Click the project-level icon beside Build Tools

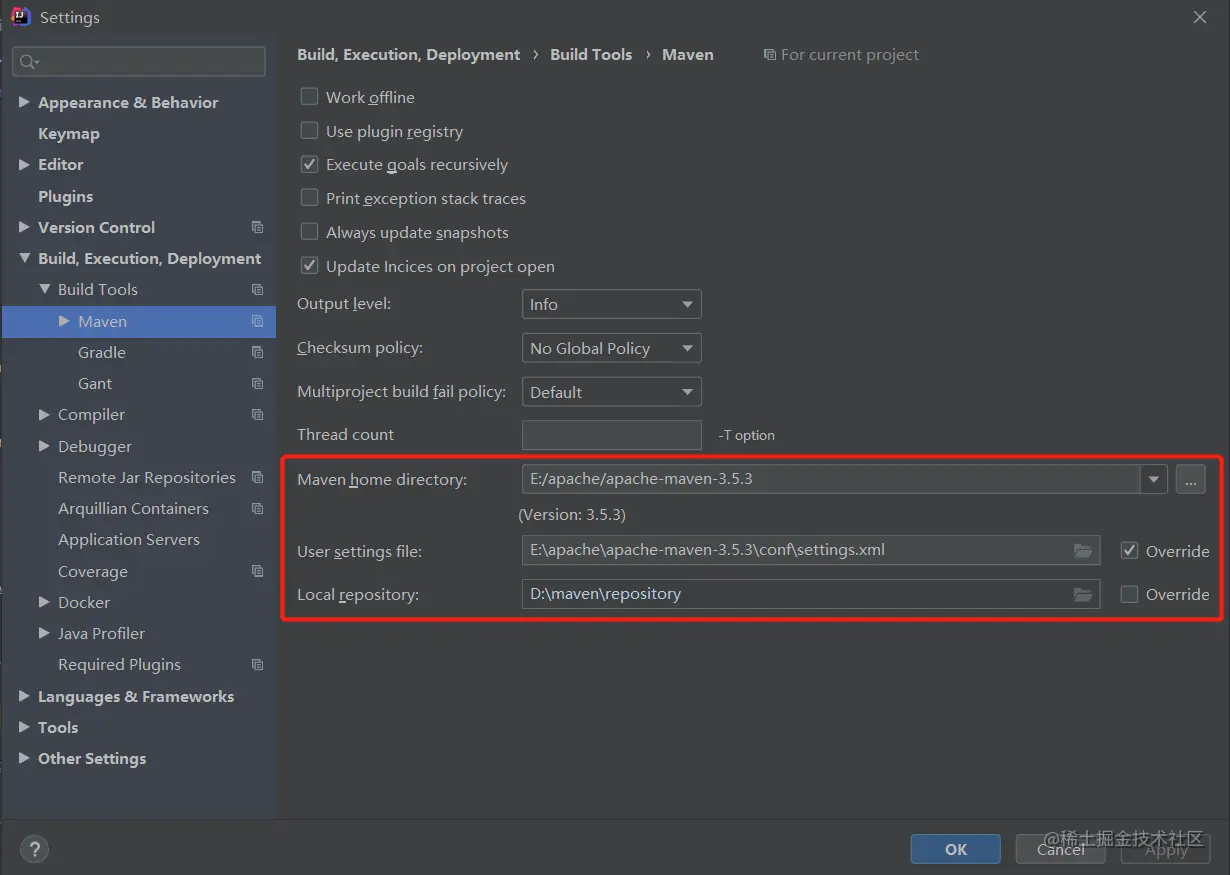[257, 289]
